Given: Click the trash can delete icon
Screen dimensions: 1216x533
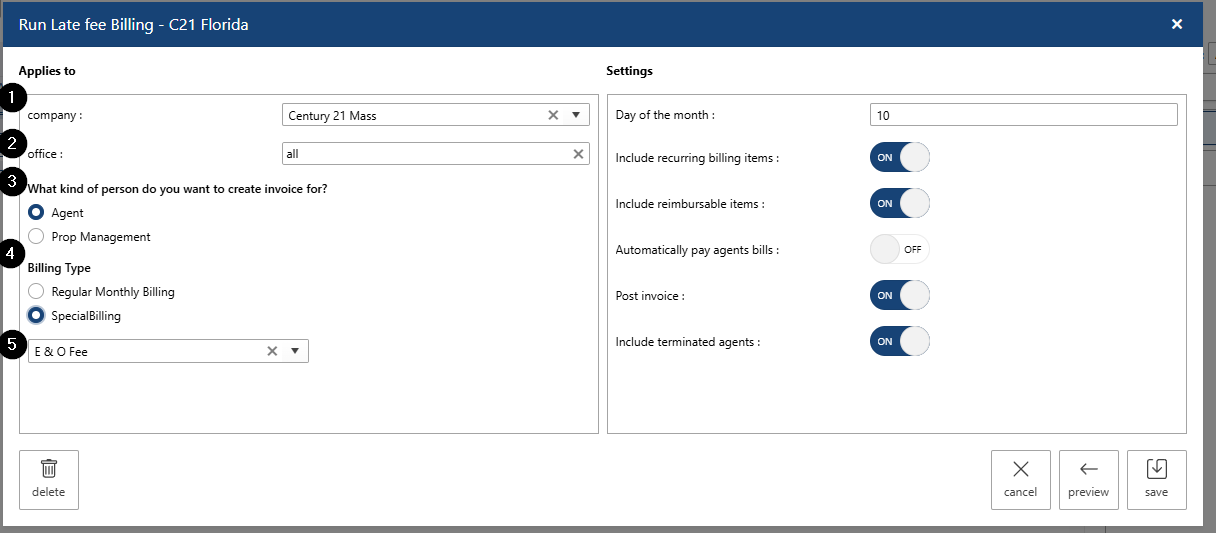Looking at the screenshot, I should [48, 469].
